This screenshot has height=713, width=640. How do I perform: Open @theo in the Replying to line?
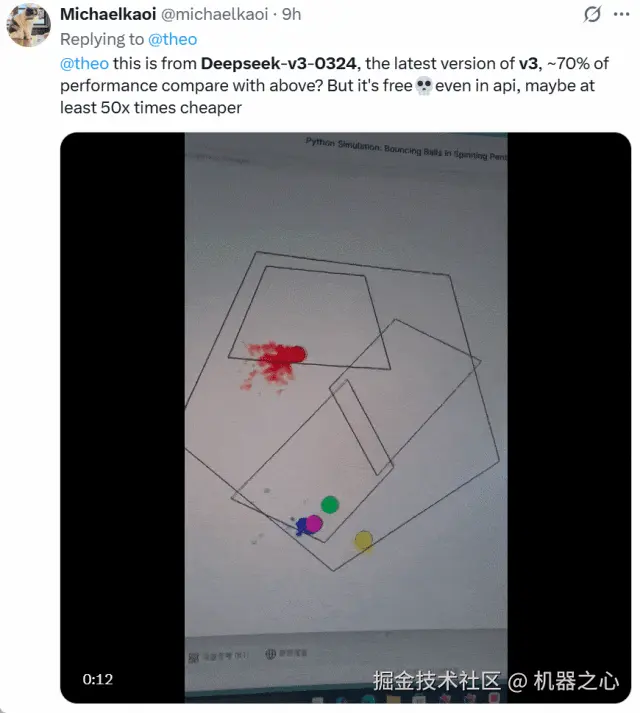(173, 39)
